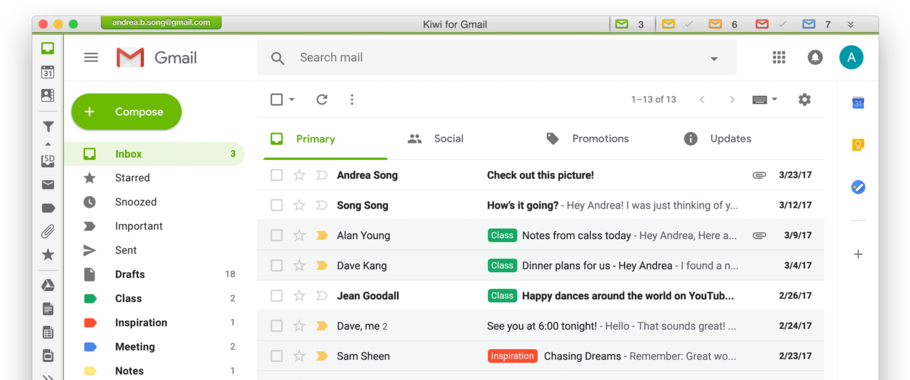Click the andrea.b.song@gmail.com account button
Viewport: 910px width, 380px height.
tap(161, 23)
